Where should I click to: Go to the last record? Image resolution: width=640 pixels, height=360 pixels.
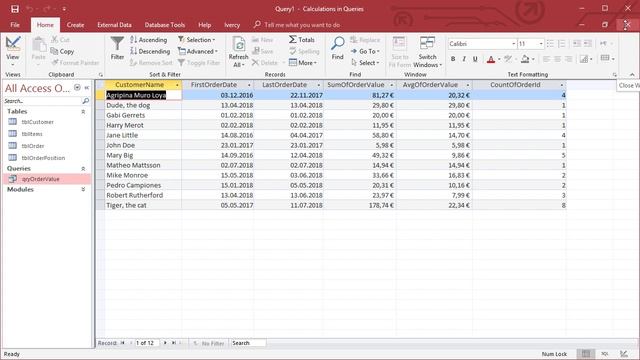(x=173, y=343)
